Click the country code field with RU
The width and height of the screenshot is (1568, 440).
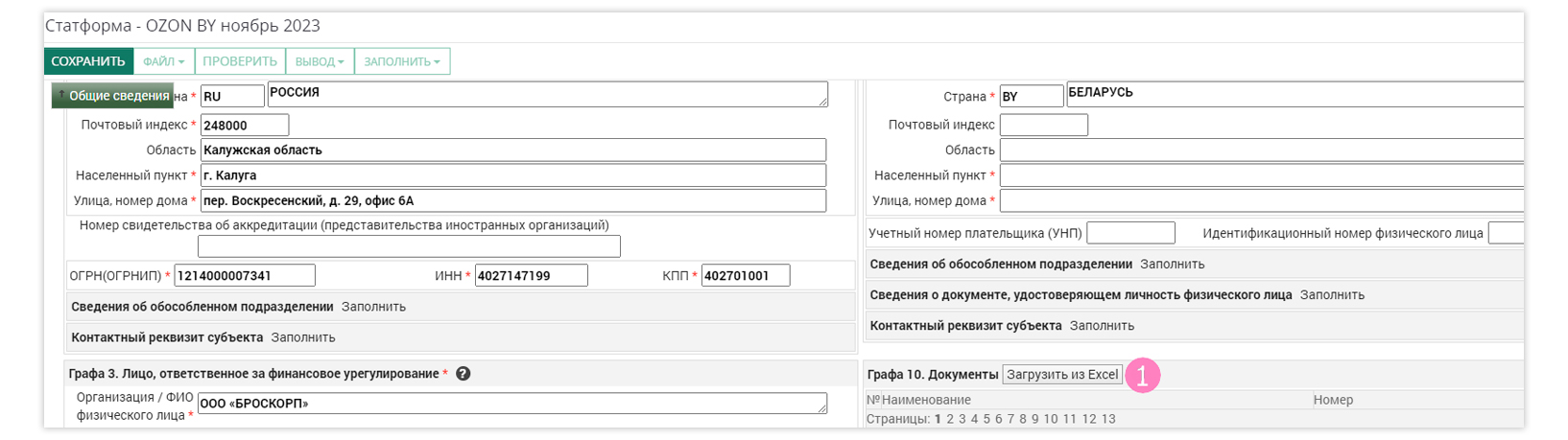(232, 96)
